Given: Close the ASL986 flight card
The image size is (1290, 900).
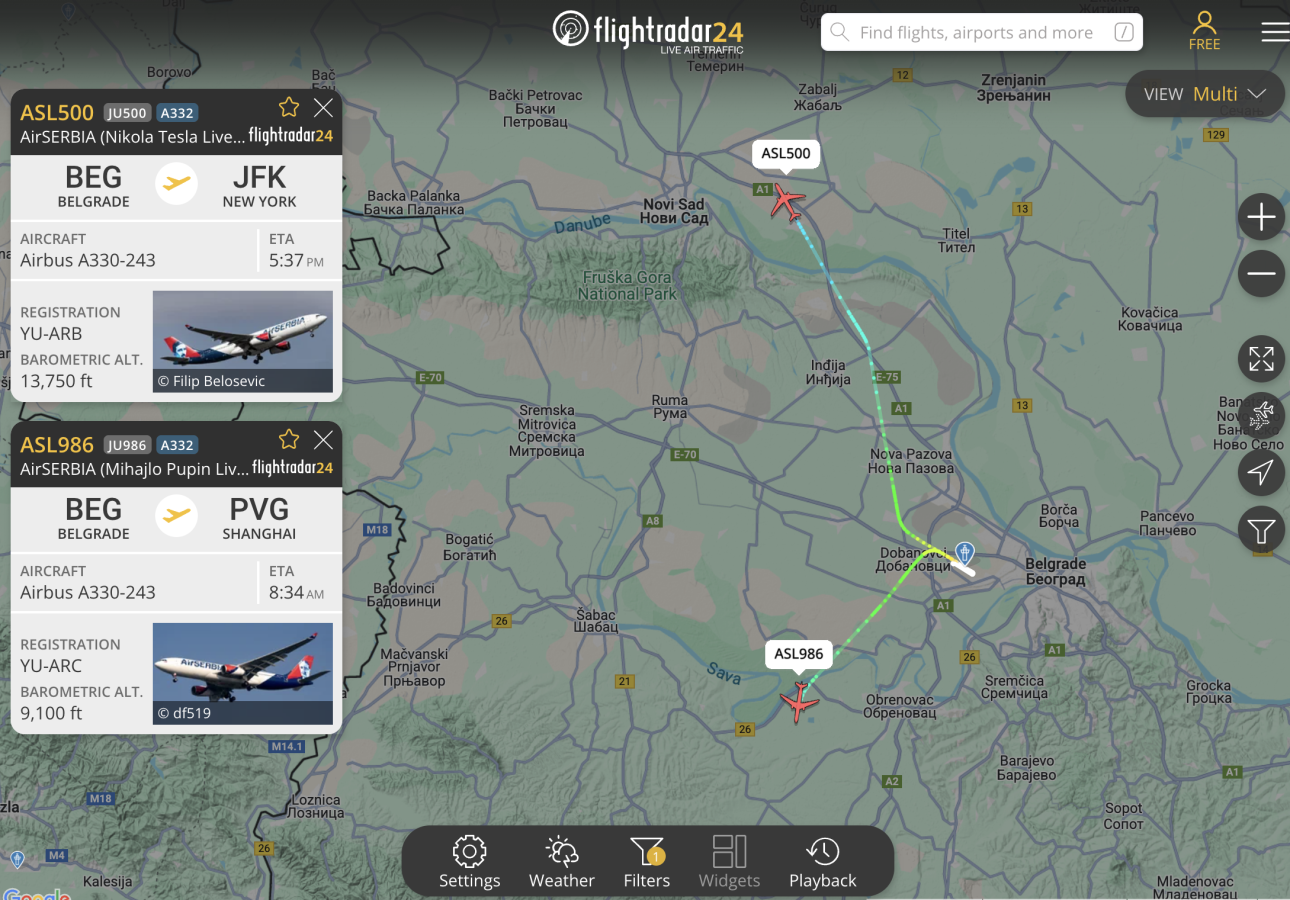Looking at the screenshot, I should (323, 440).
